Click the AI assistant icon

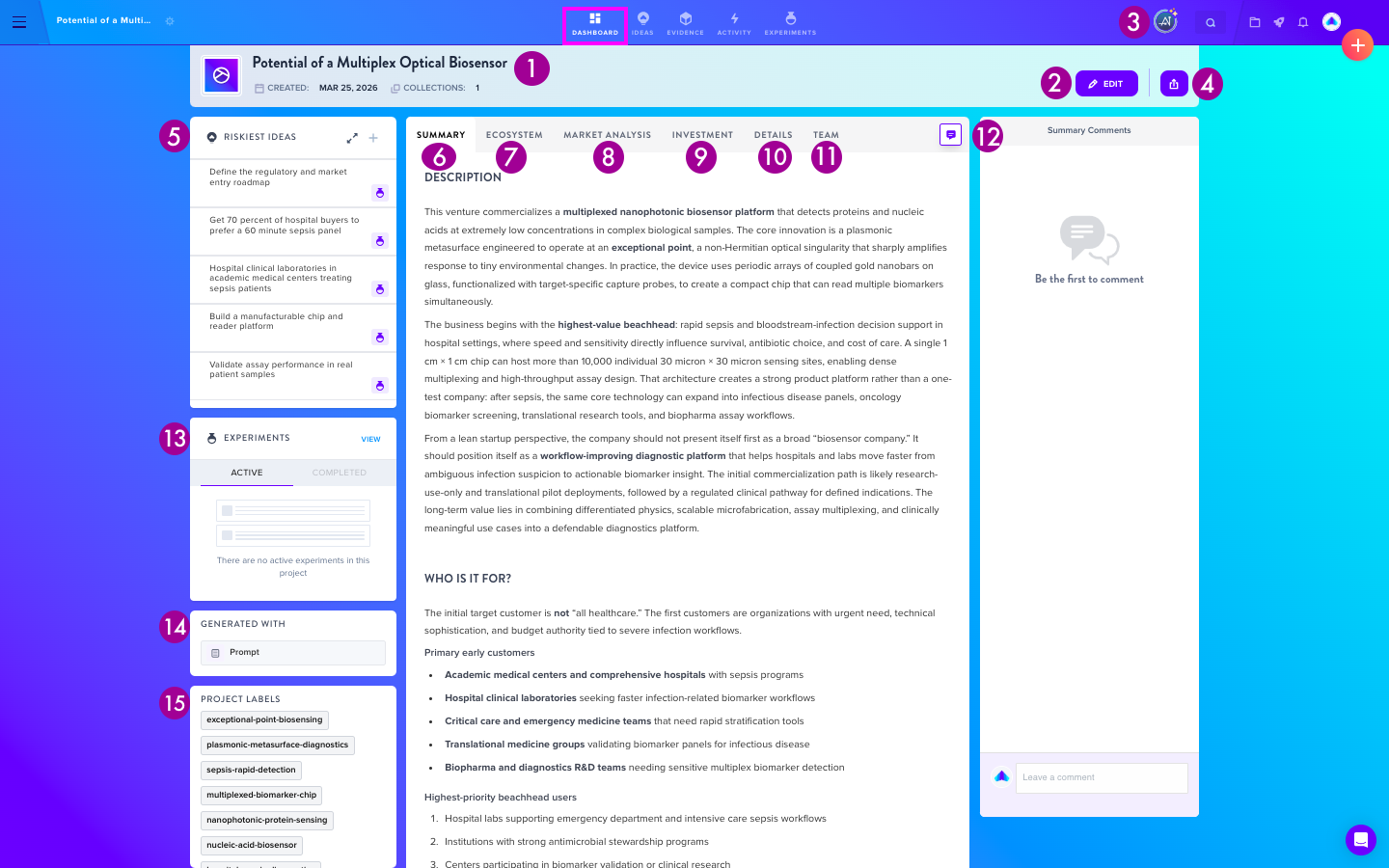(x=1166, y=21)
